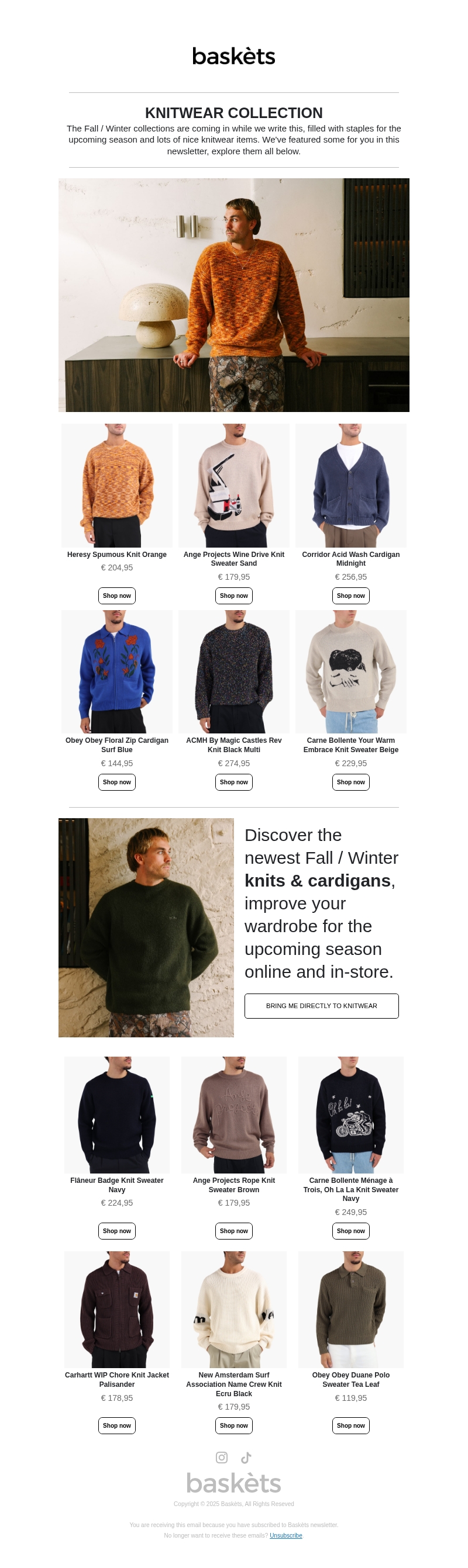The width and height of the screenshot is (468, 1568).
Task: Click the grey baskèts footer logo
Action: 234,1483
